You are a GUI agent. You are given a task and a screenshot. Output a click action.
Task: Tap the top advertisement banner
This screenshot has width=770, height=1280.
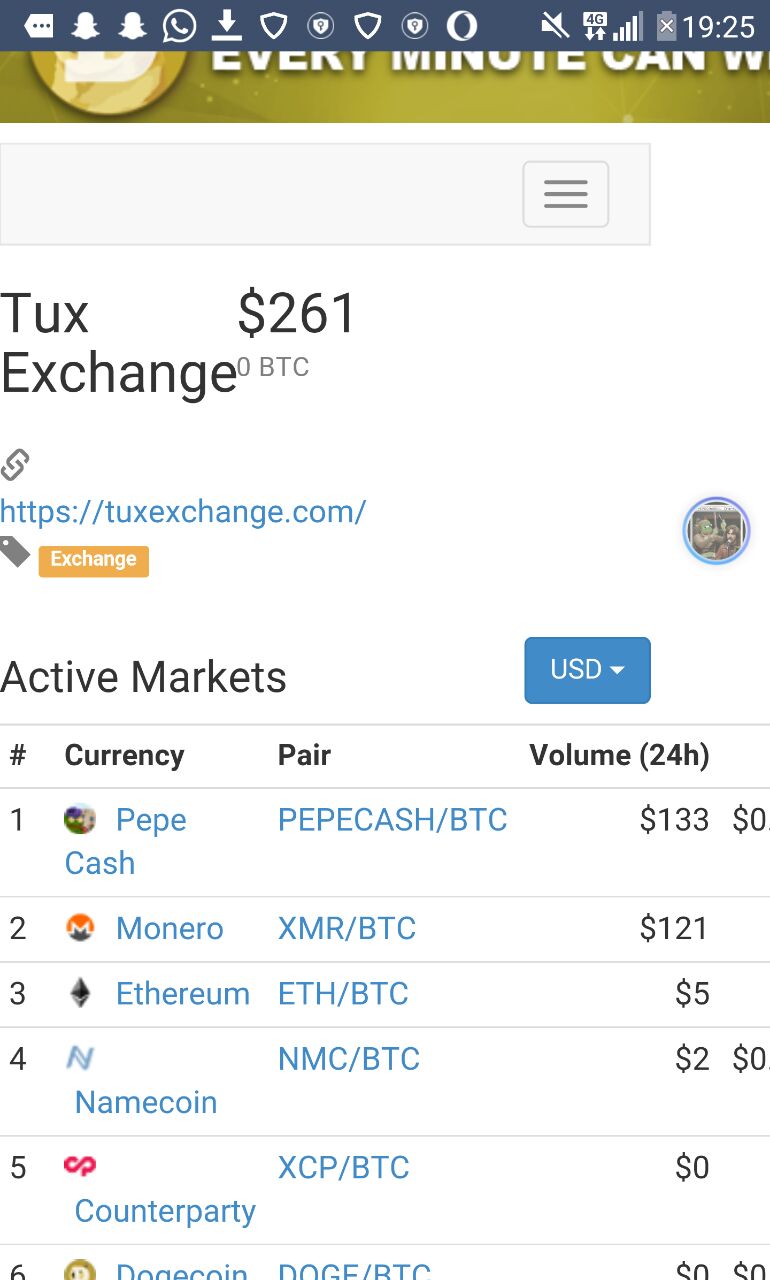[385, 86]
